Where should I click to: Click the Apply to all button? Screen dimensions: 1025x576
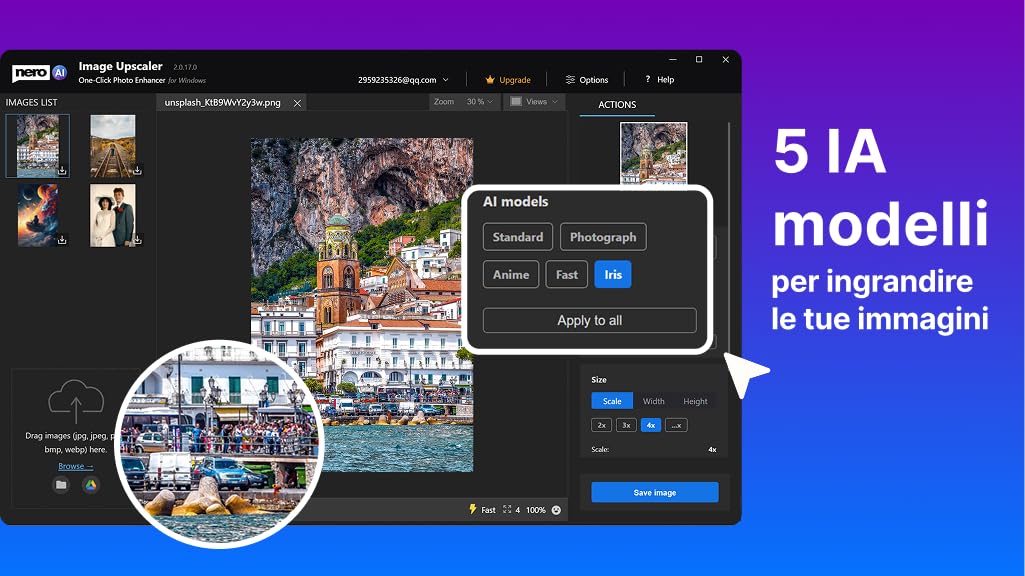point(590,320)
